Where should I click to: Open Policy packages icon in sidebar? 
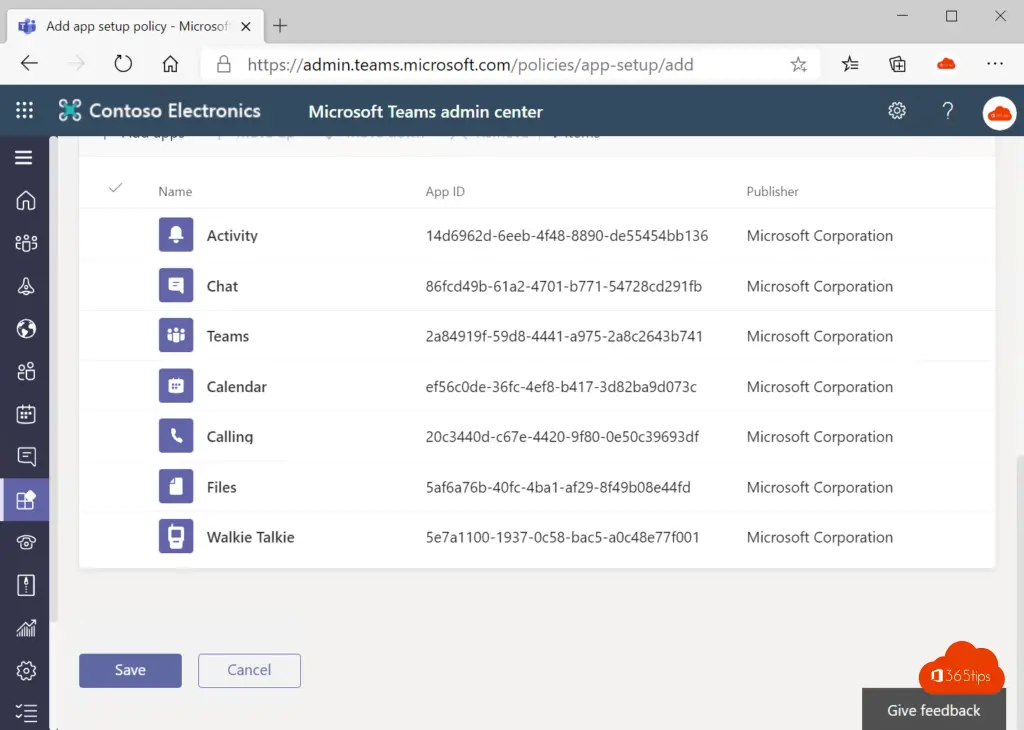click(25, 585)
